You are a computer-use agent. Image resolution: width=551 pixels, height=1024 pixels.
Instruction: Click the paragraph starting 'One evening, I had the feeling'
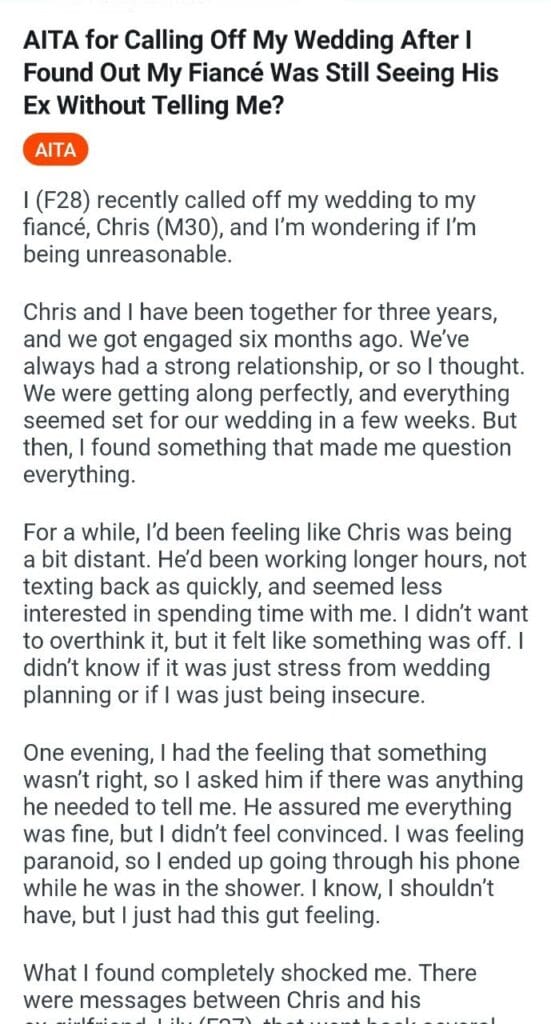(x=274, y=834)
